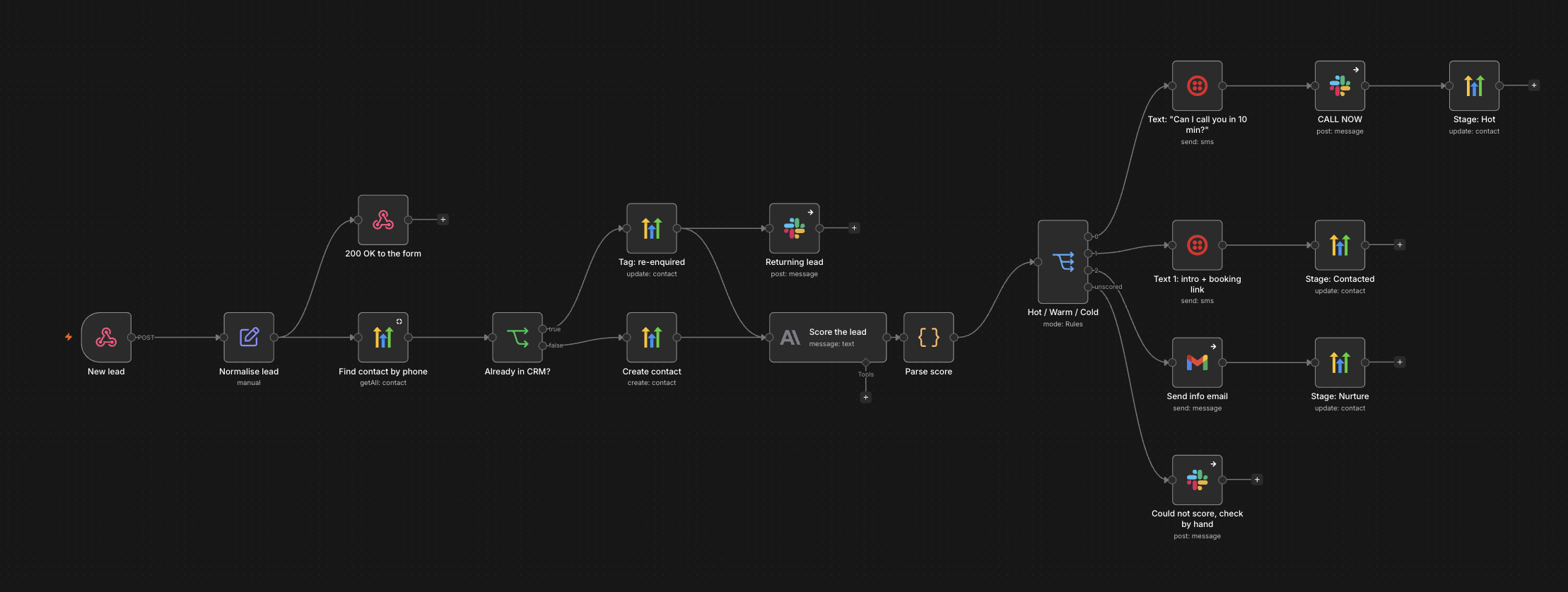Open the Stage: Nurture node
1568x592 pixels.
coord(1340,362)
